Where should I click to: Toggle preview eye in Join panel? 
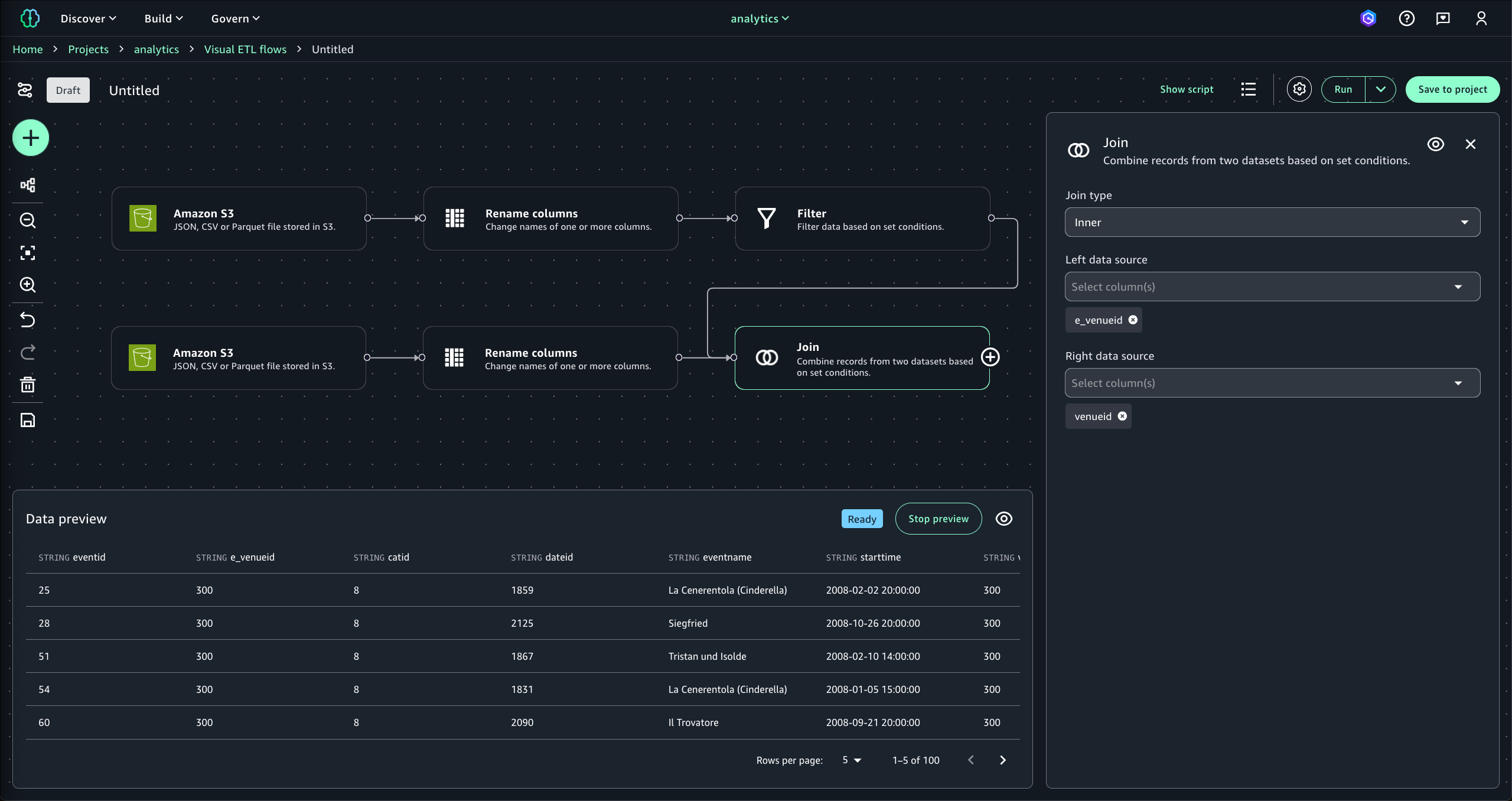pyautogui.click(x=1435, y=144)
